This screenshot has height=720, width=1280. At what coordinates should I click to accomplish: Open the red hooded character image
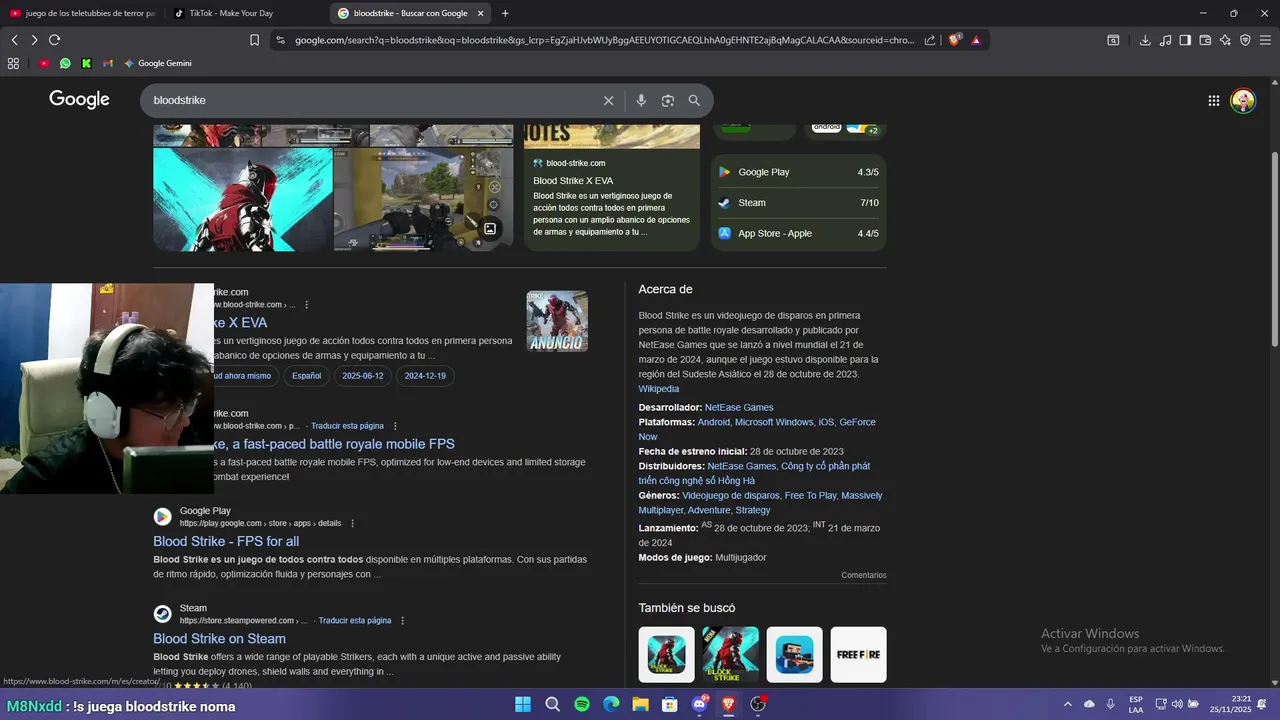click(x=243, y=199)
